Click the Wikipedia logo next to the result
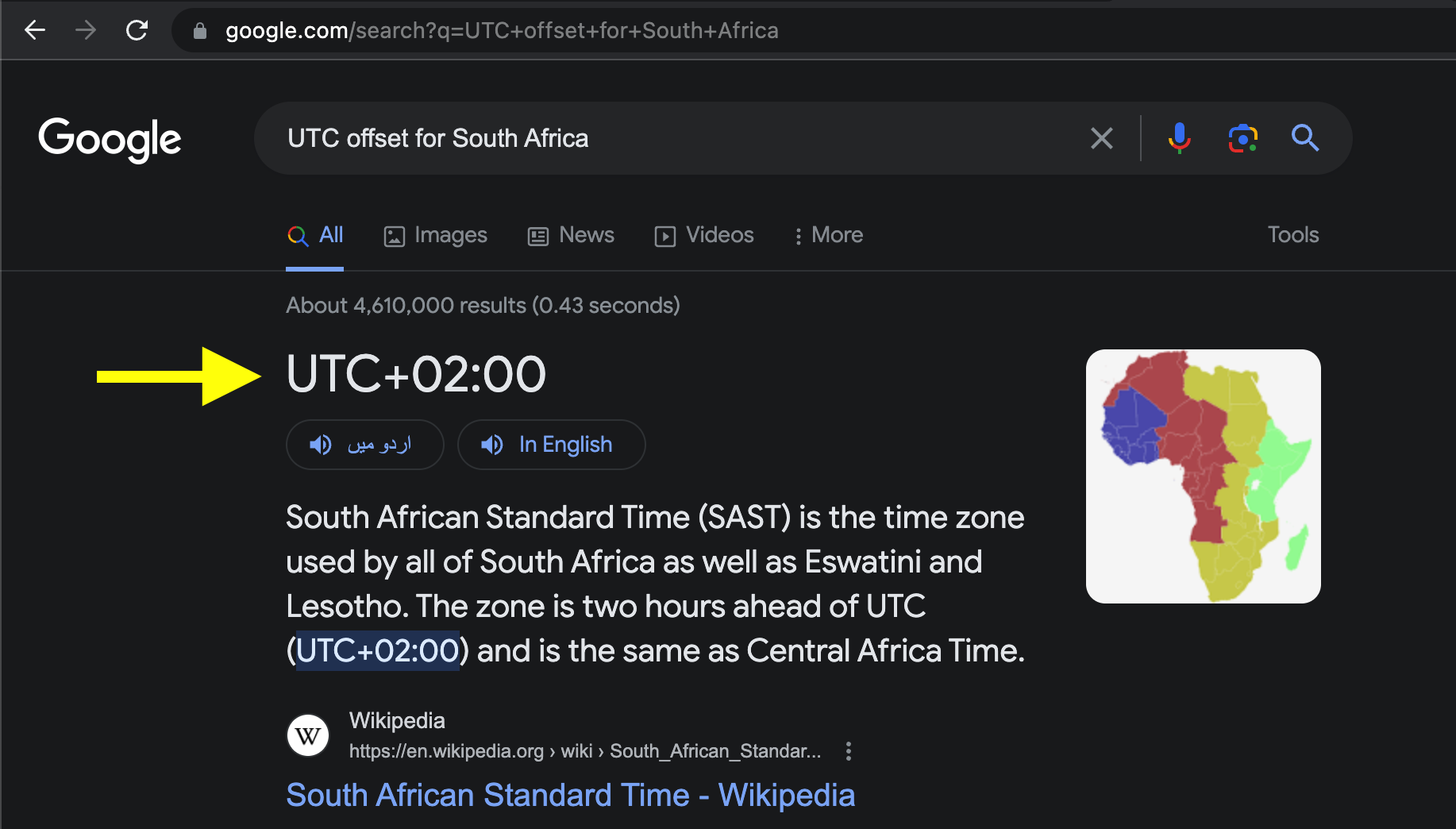This screenshot has width=1456, height=829. click(x=307, y=735)
